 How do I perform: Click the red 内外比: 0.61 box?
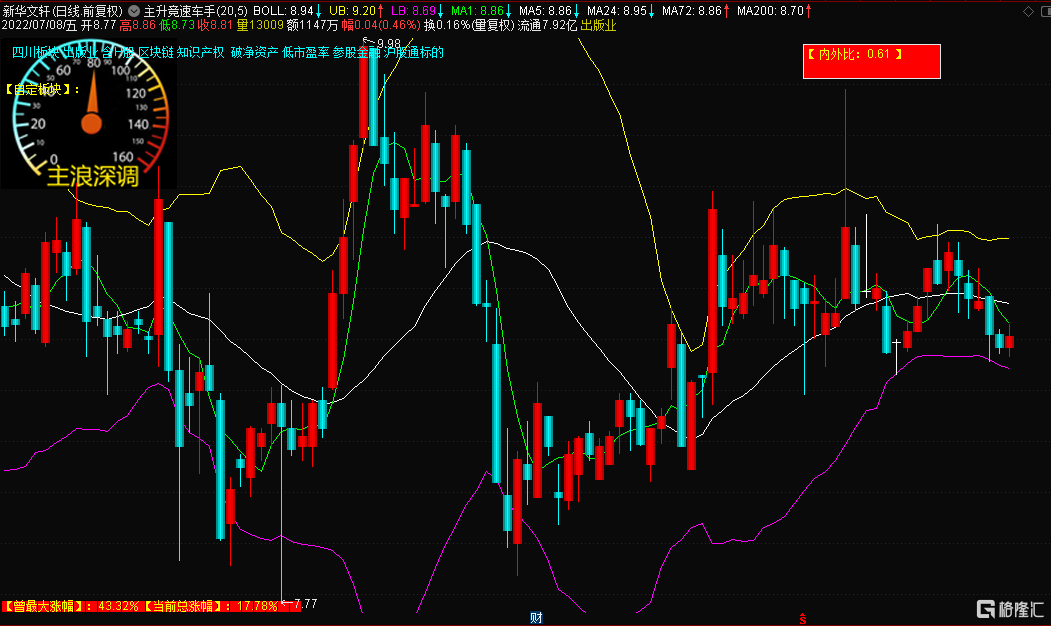tap(871, 61)
